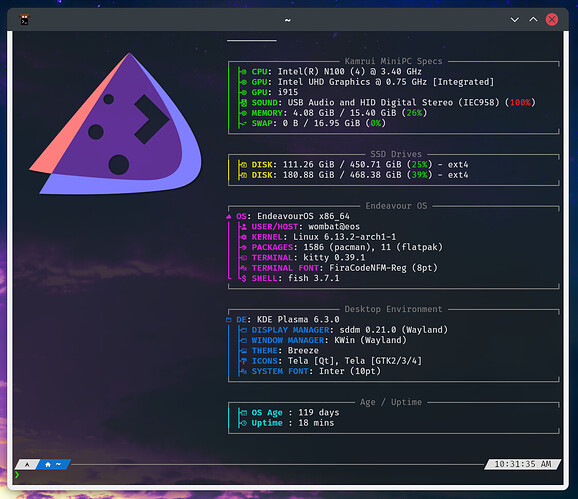Image resolution: width=578 pixels, height=499 pixels.
Task: Click the SYSTEM FONT icon
Action: [244, 371]
